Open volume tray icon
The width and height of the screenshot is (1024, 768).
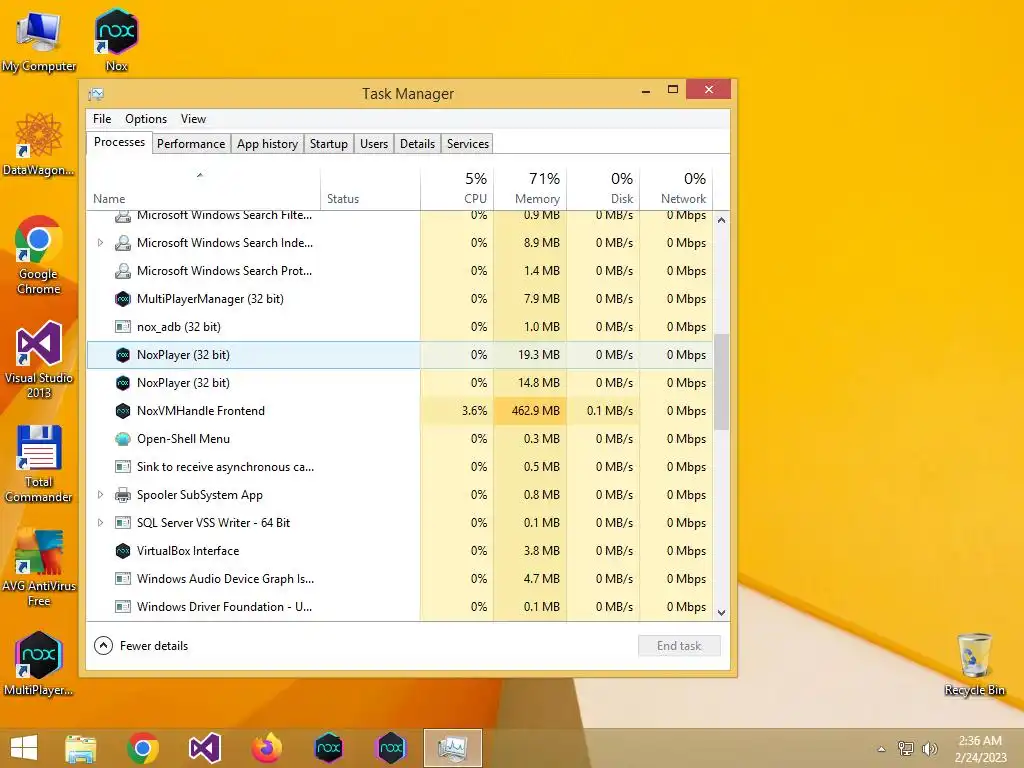pyautogui.click(x=929, y=748)
